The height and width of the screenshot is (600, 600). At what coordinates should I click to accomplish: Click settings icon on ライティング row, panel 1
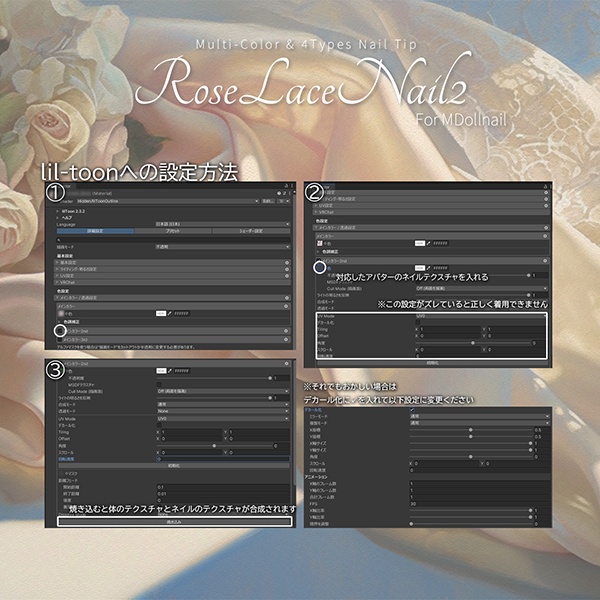click(287, 269)
